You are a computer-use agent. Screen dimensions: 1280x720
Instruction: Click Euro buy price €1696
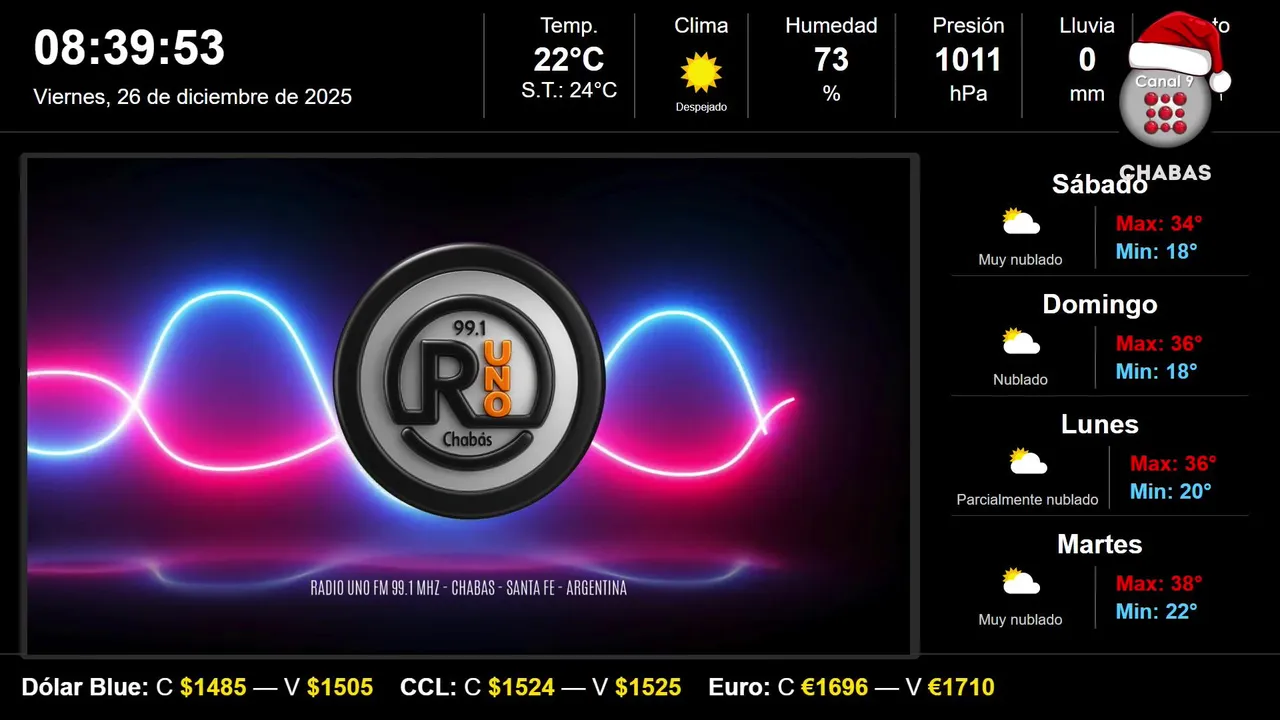point(835,687)
